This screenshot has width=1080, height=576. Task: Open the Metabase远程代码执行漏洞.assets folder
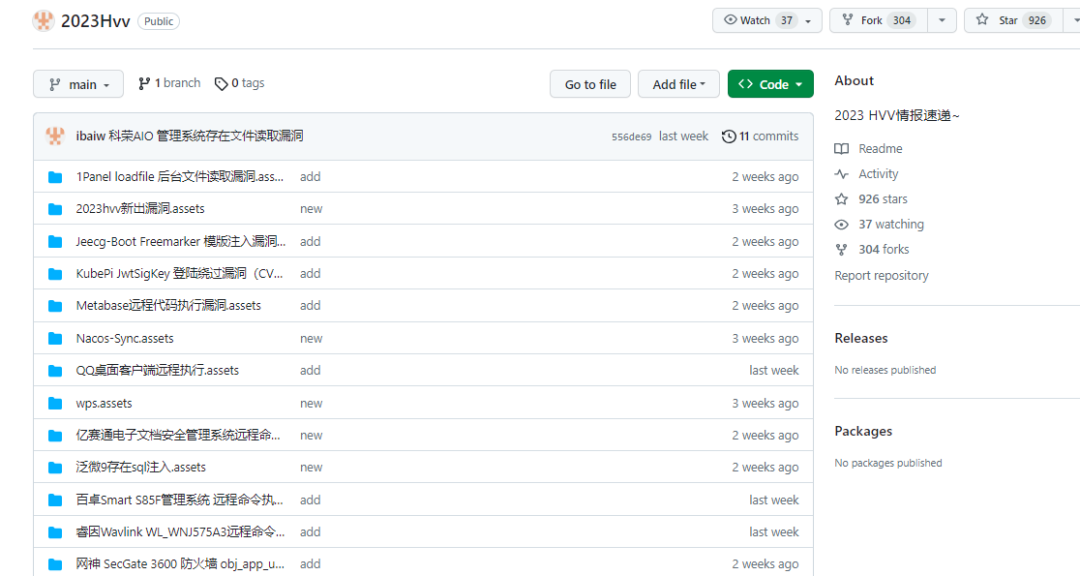click(x=168, y=305)
